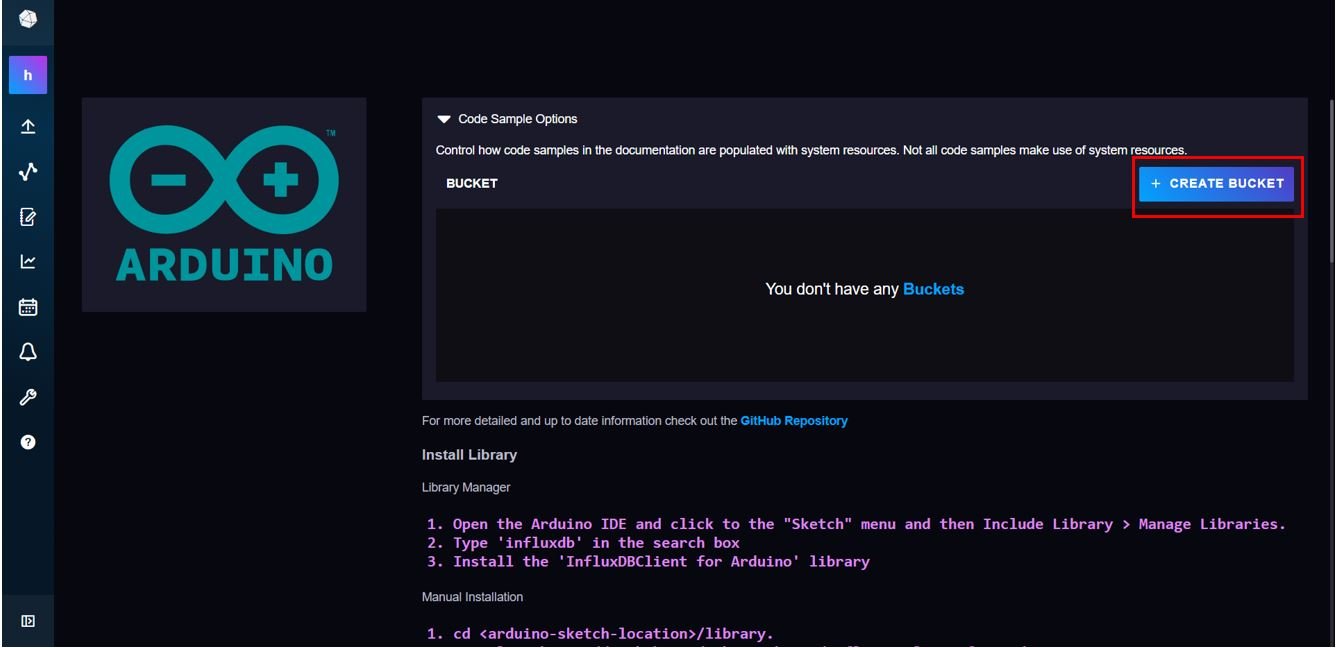Click the Library Manager code block

(856, 543)
